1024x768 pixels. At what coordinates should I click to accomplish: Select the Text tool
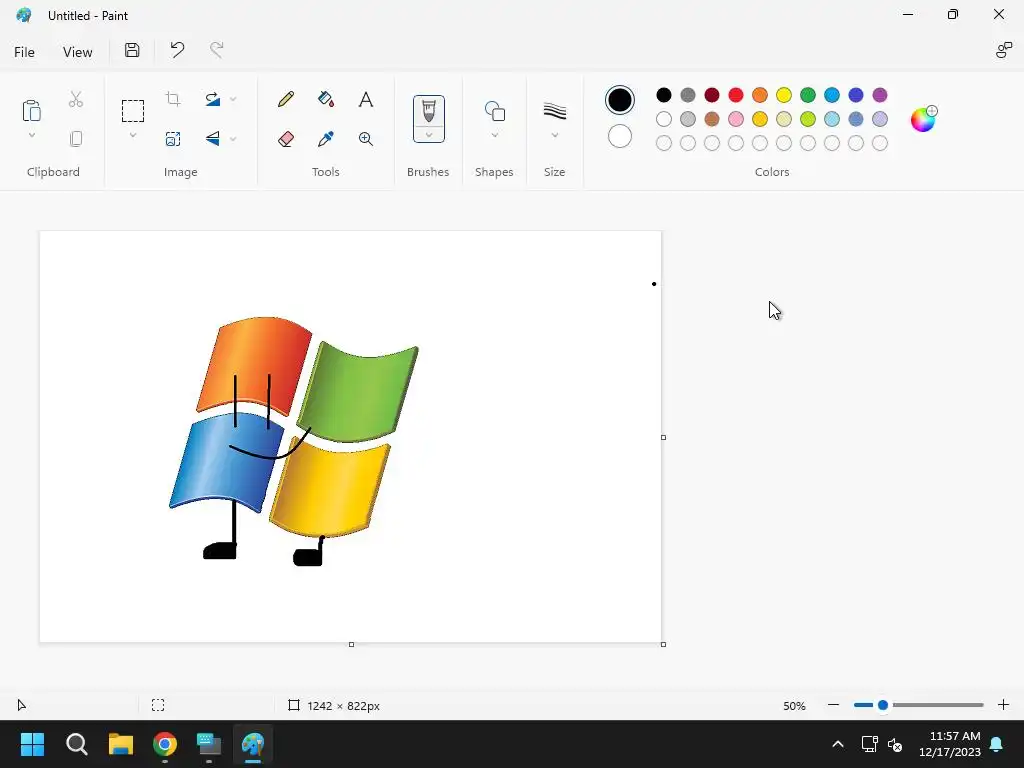point(366,99)
